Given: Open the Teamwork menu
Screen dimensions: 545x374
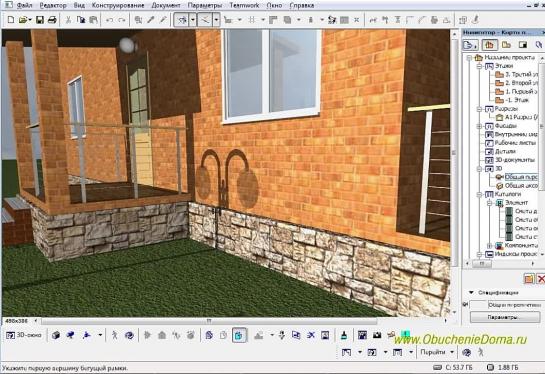Looking at the screenshot, I should [x=244, y=5].
